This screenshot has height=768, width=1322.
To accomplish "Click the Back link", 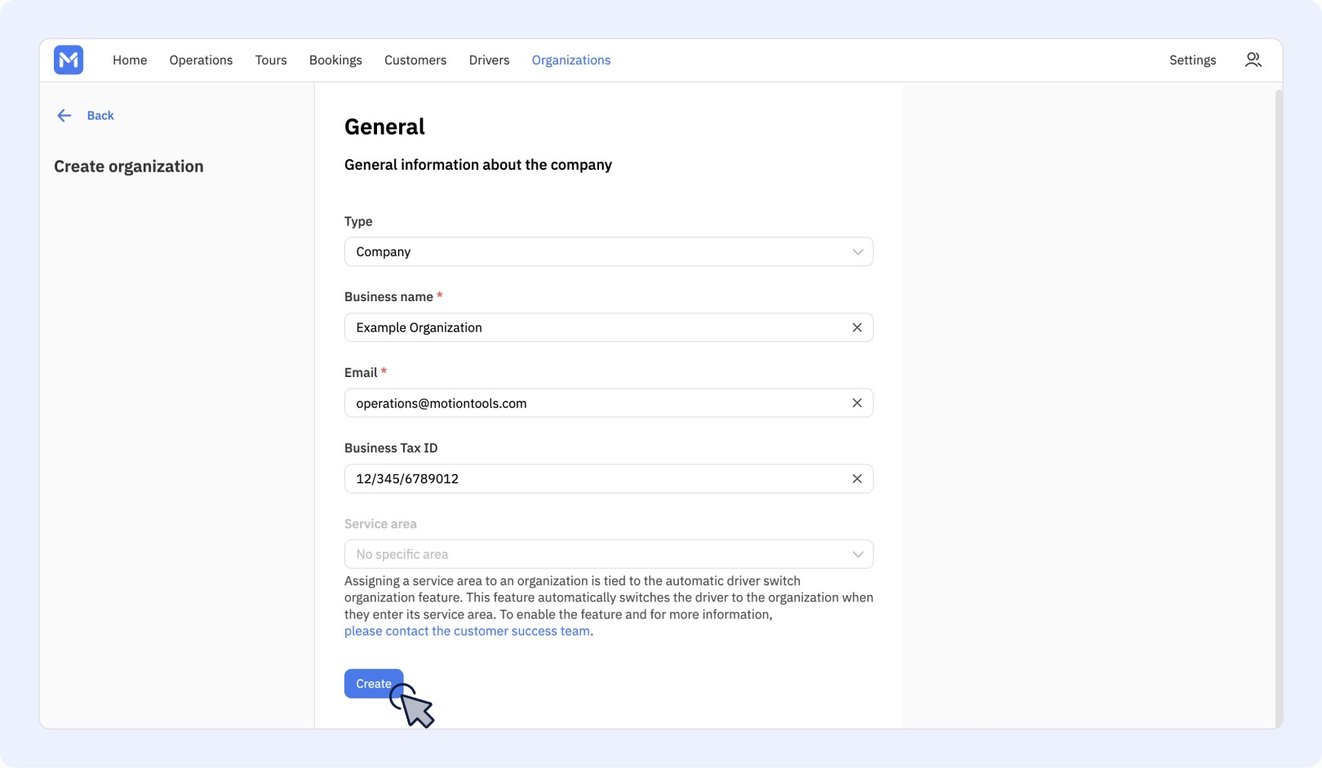I will (100, 116).
